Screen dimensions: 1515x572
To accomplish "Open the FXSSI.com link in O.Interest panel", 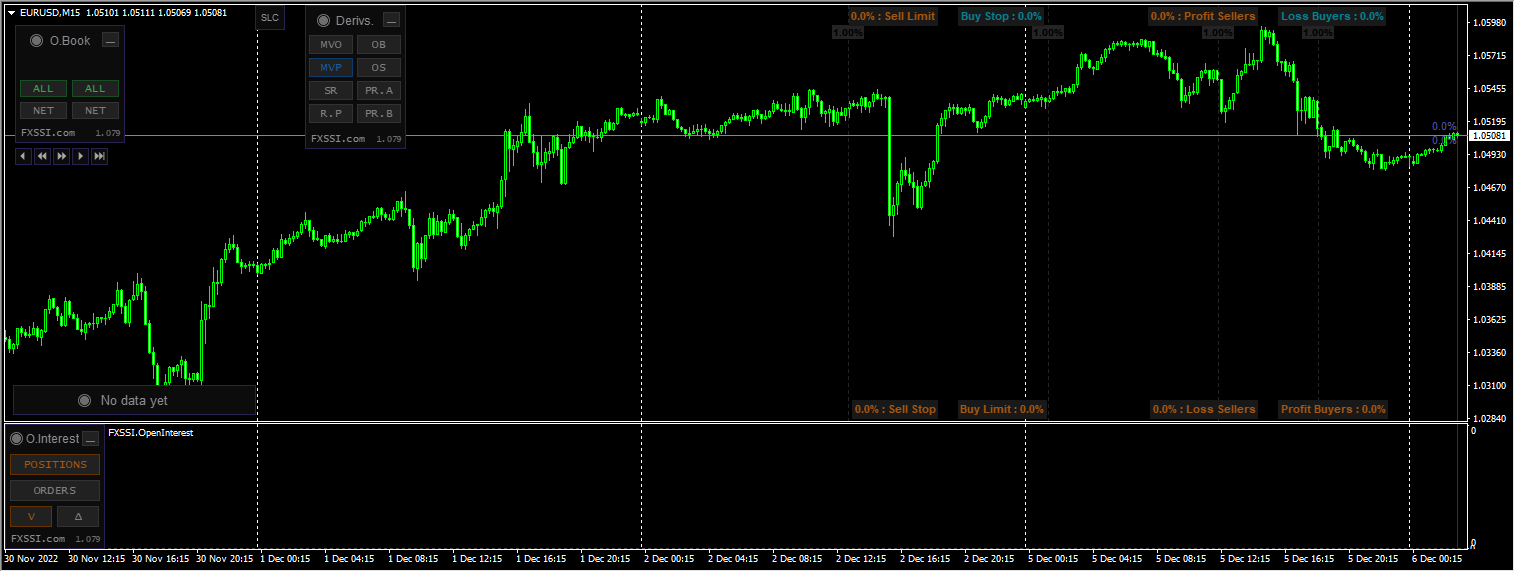I will (x=38, y=539).
